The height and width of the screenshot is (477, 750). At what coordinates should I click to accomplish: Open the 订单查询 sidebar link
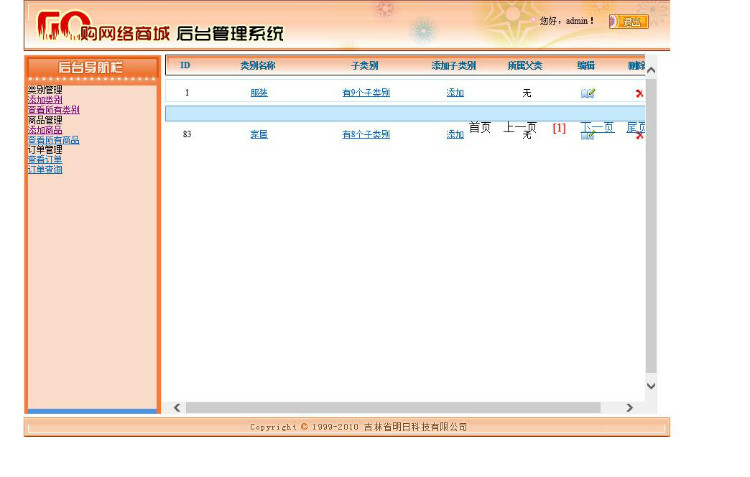tap(45, 170)
